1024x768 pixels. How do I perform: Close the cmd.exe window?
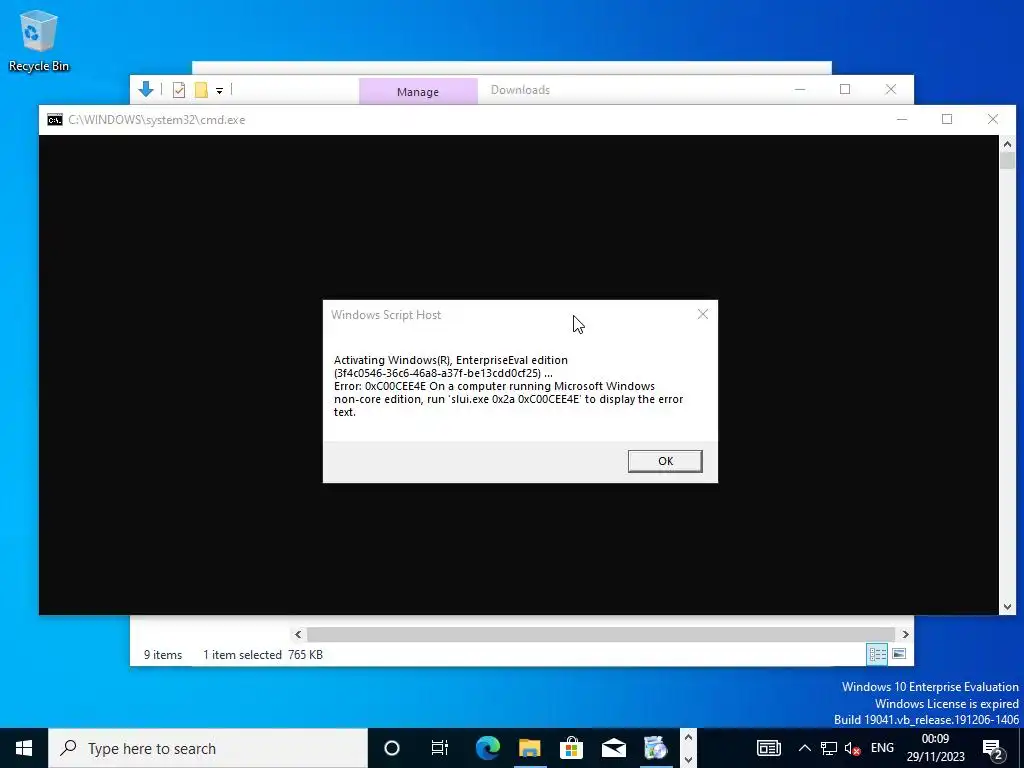click(993, 120)
